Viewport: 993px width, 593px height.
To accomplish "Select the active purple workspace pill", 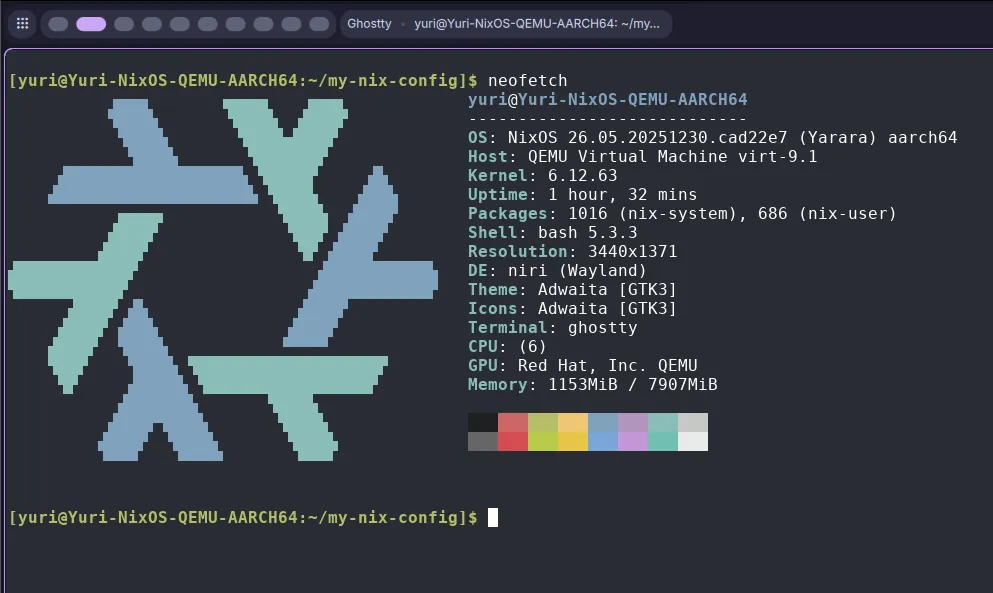I will tap(91, 24).
